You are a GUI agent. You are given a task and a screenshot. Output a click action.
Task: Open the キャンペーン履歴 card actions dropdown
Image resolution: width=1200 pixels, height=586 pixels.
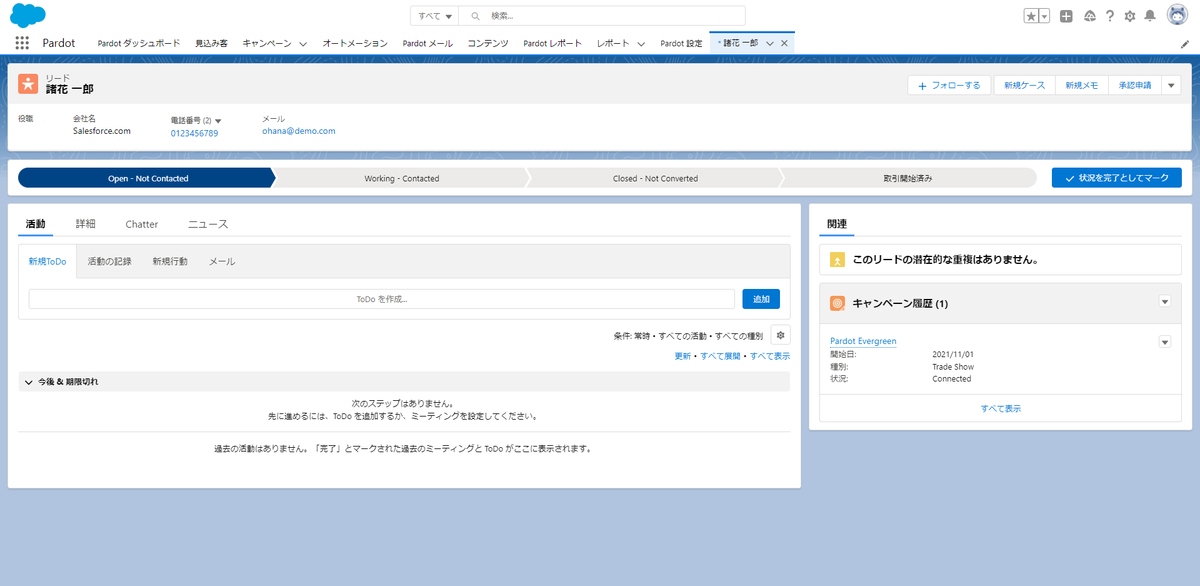(x=1164, y=302)
